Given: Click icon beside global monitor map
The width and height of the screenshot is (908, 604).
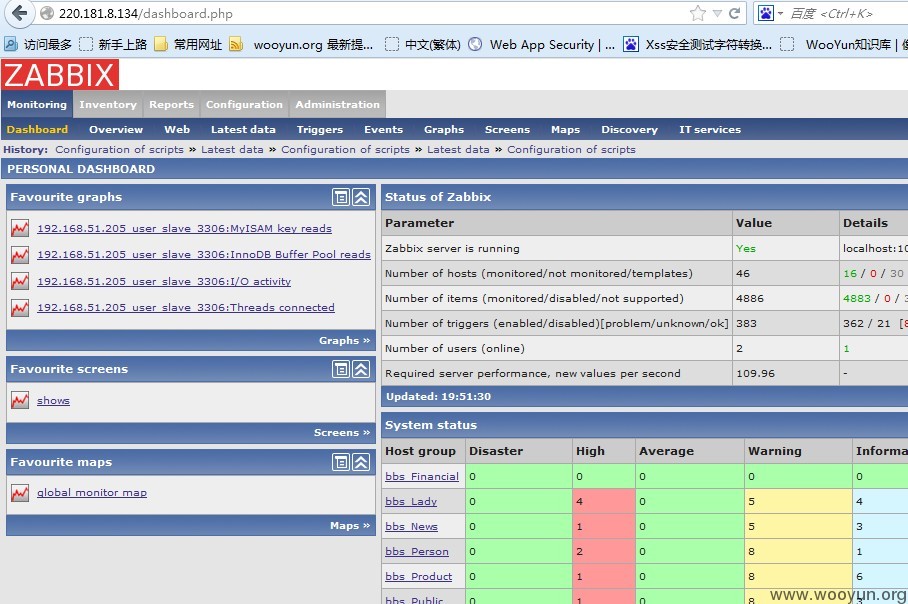Looking at the screenshot, I should click(20, 492).
